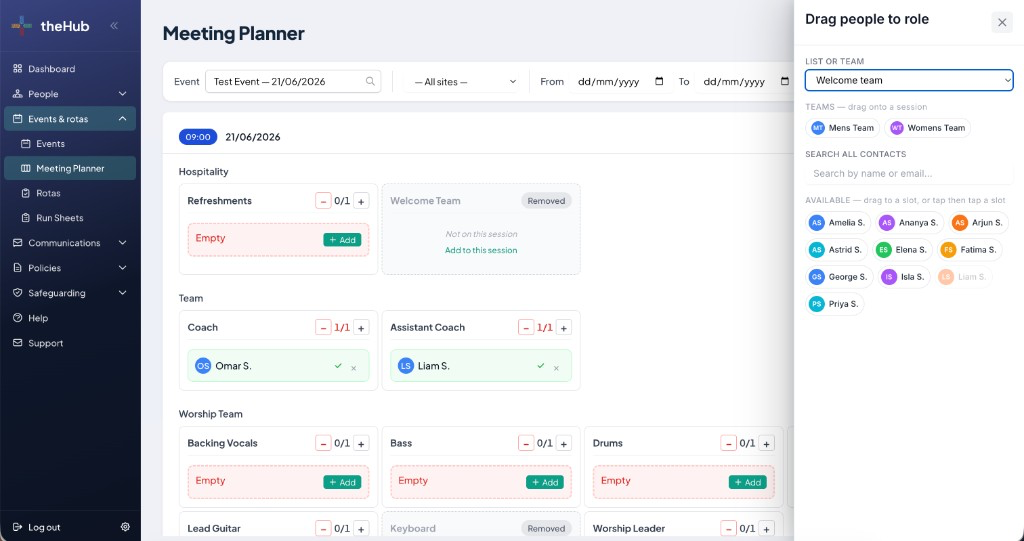The image size is (1024, 541).
Task: Open the Rotas page
Action: tap(70, 193)
